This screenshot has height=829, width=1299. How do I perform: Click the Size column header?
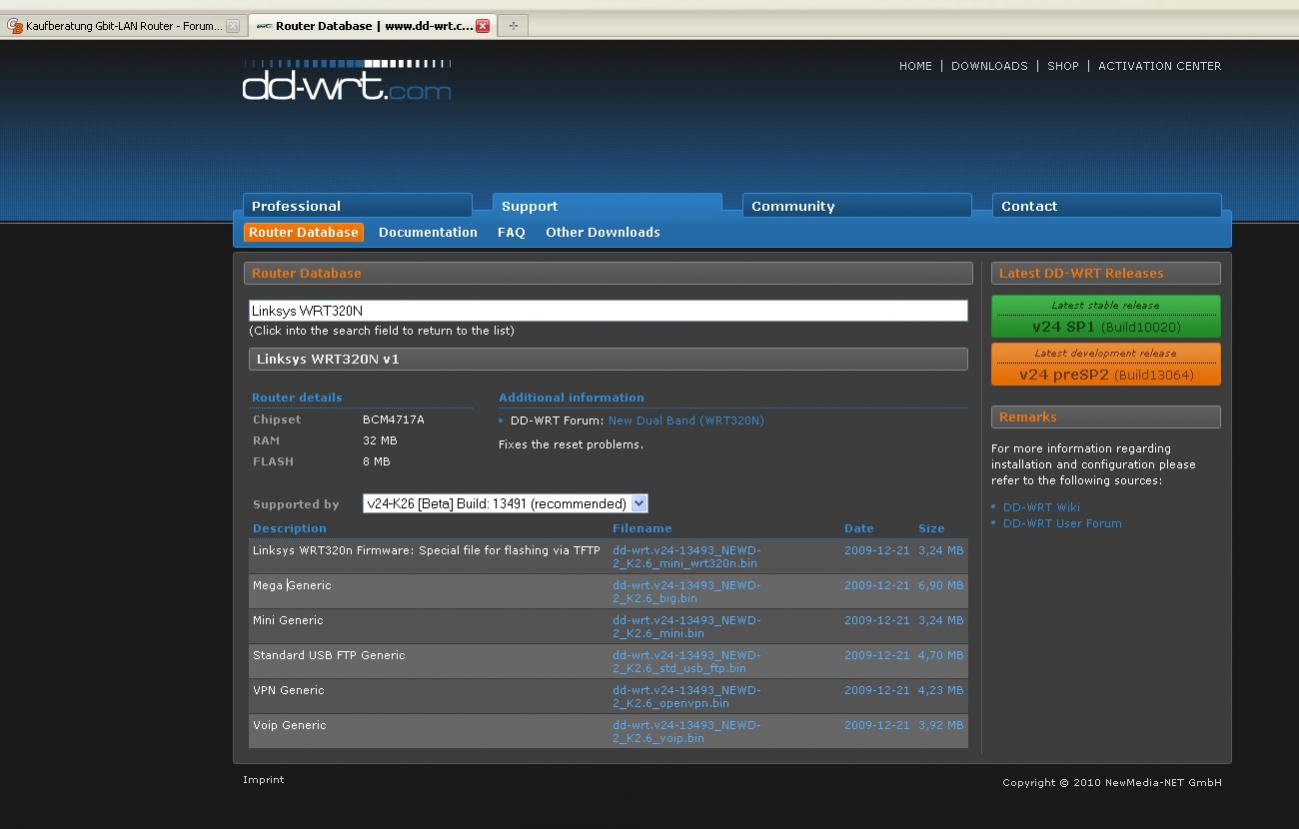coord(931,529)
